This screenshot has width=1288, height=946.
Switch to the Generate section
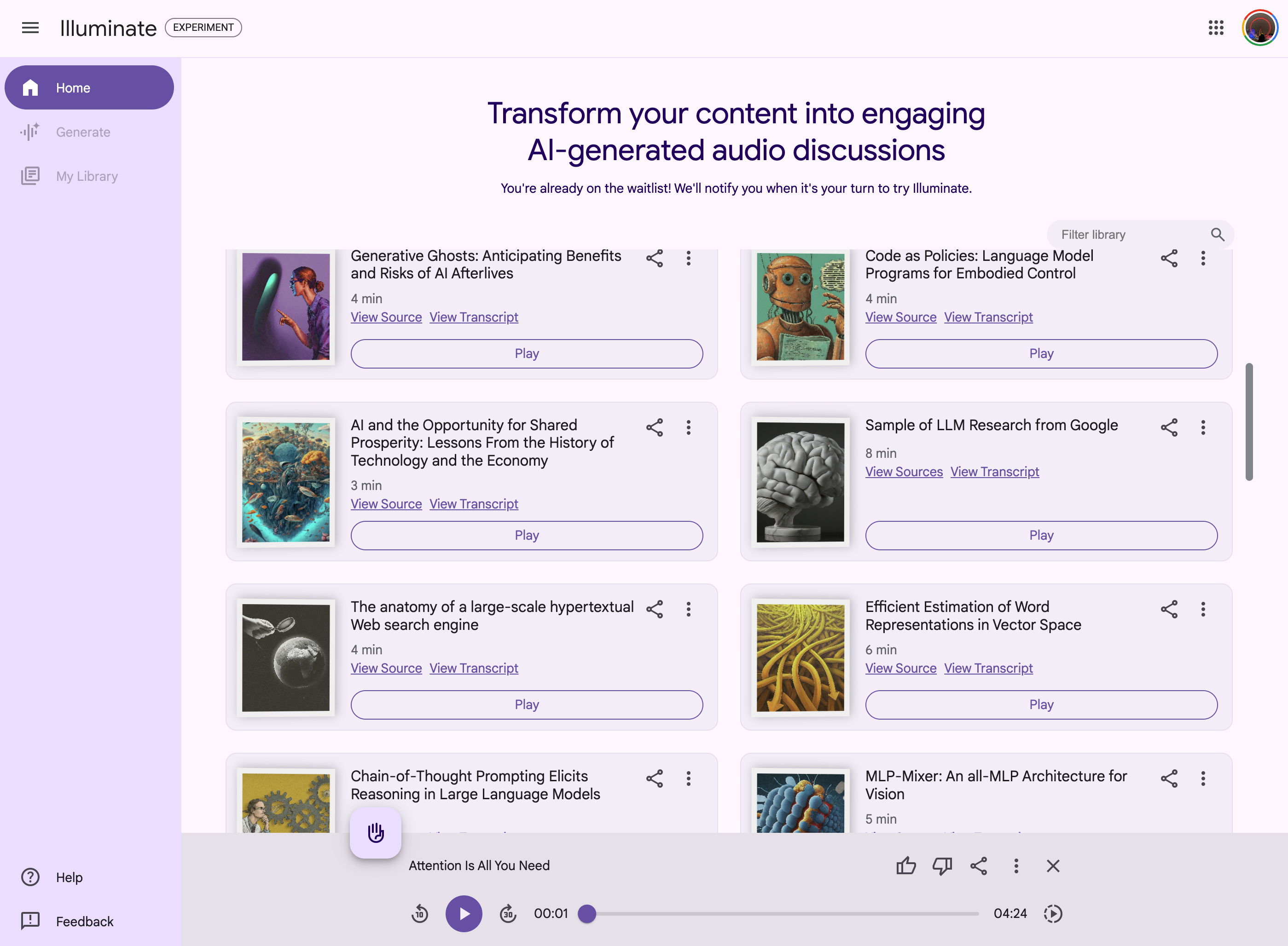point(82,132)
